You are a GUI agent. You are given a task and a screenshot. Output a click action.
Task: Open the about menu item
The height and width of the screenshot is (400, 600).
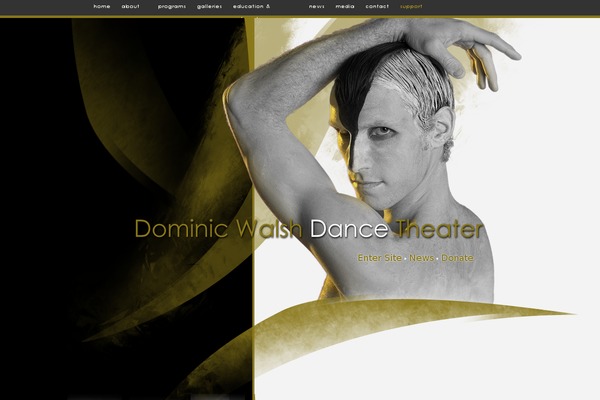130,7
